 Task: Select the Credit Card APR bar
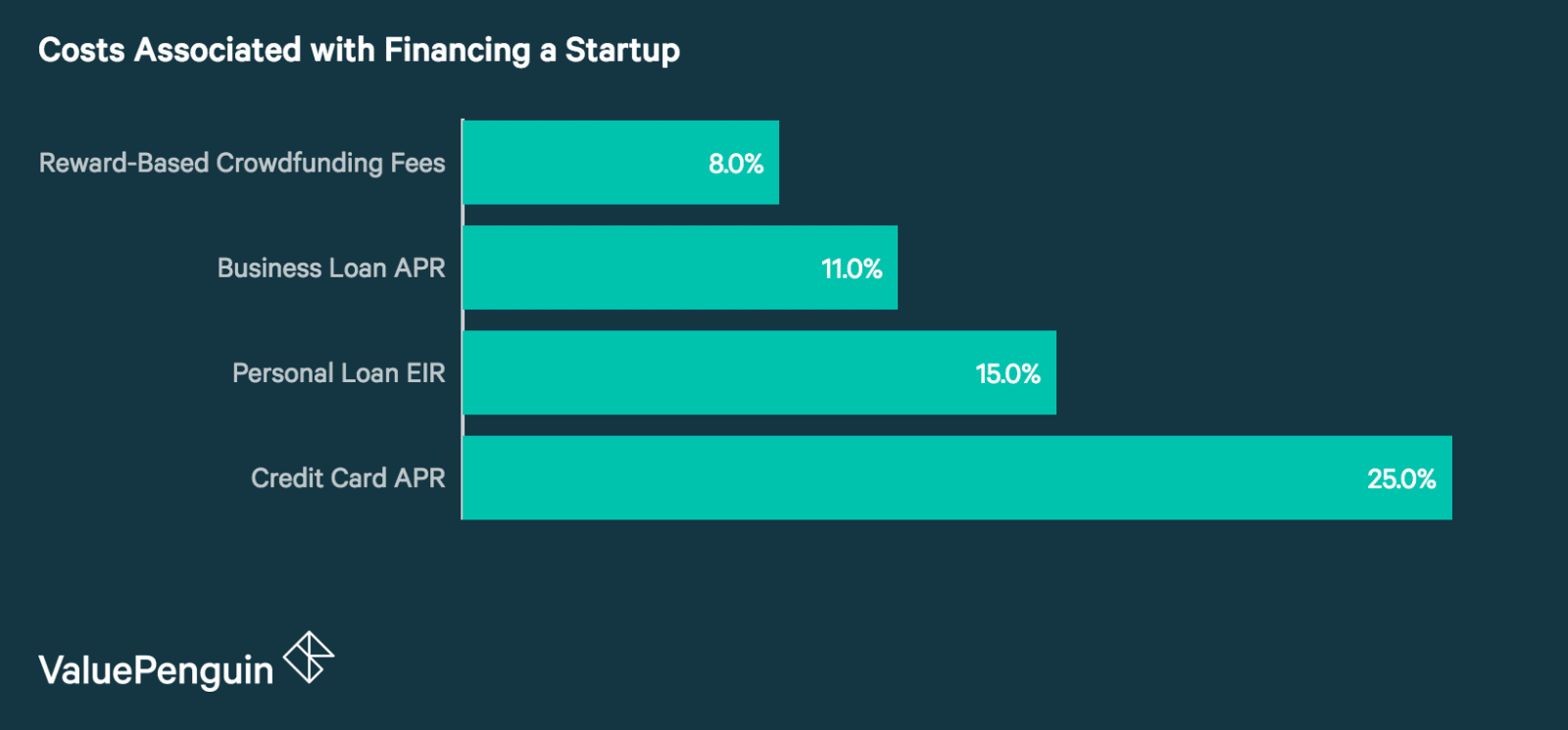(x=956, y=478)
